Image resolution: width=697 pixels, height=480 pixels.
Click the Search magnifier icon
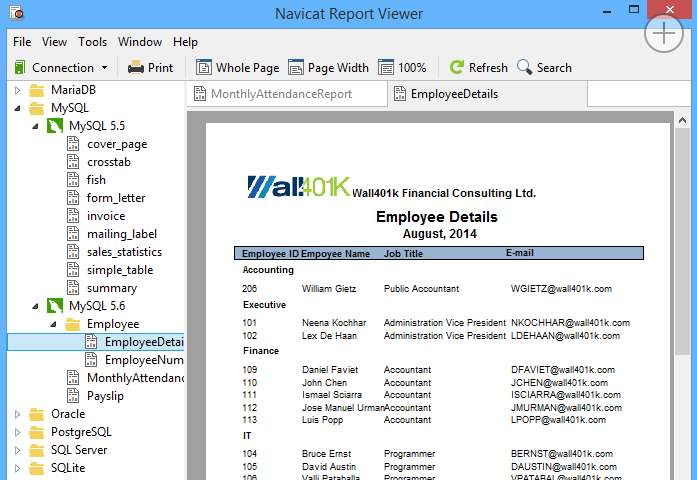click(525, 67)
